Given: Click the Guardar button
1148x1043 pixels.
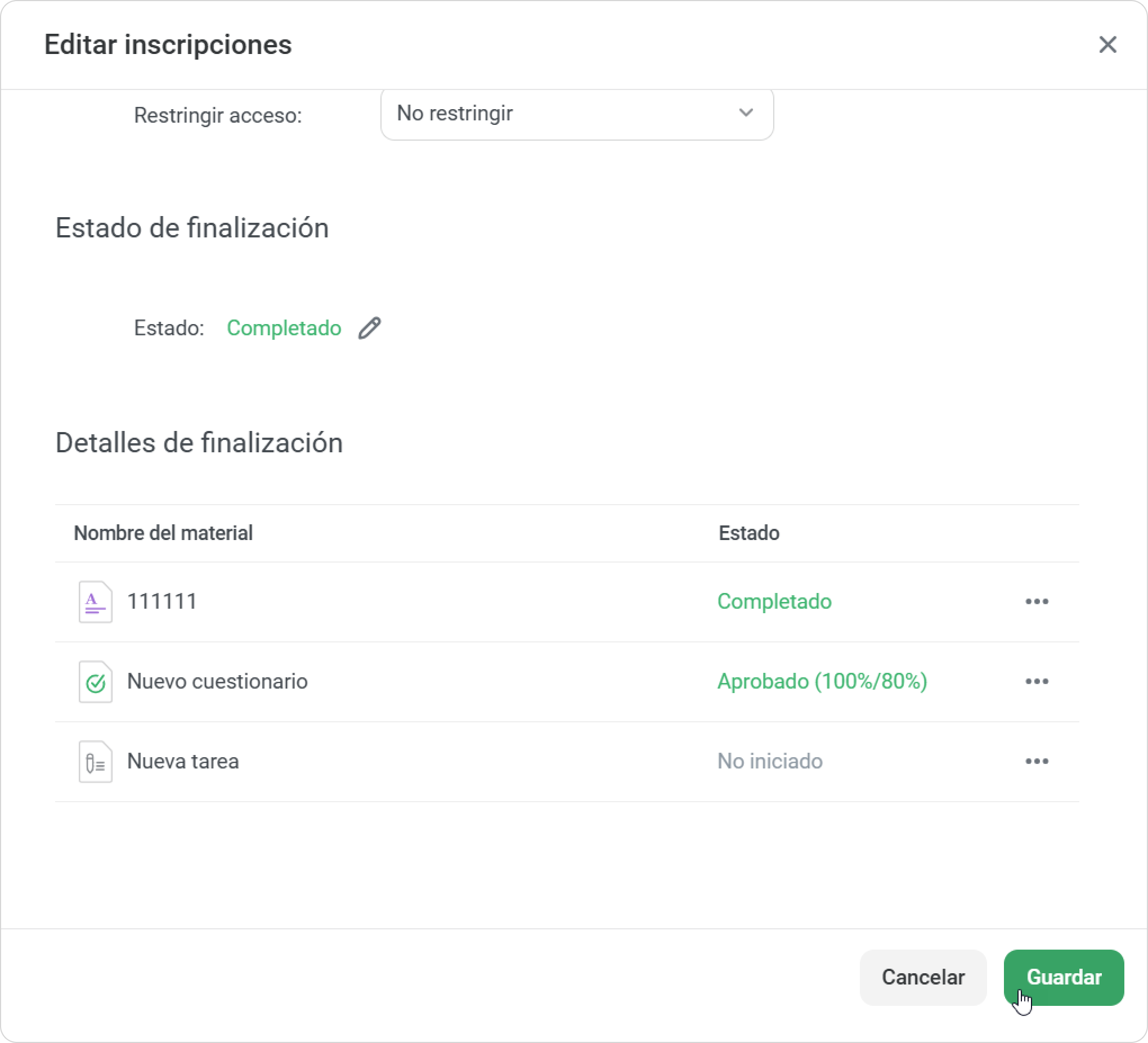Looking at the screenshot, I should click(x=1064, y=978).
